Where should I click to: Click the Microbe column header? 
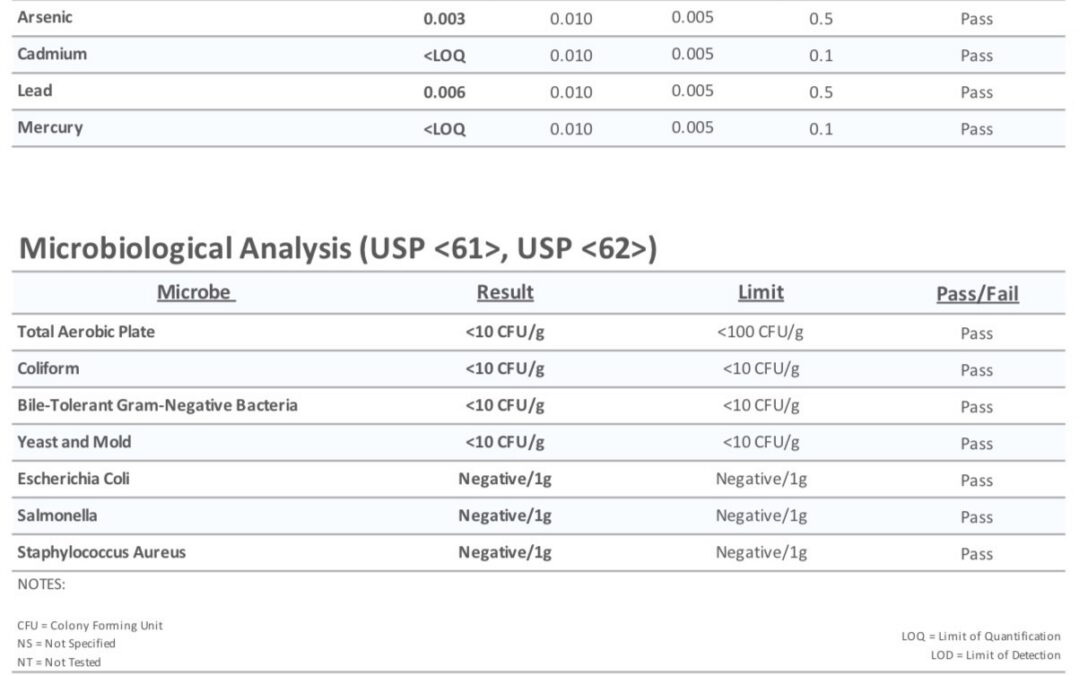pos(196,292)
